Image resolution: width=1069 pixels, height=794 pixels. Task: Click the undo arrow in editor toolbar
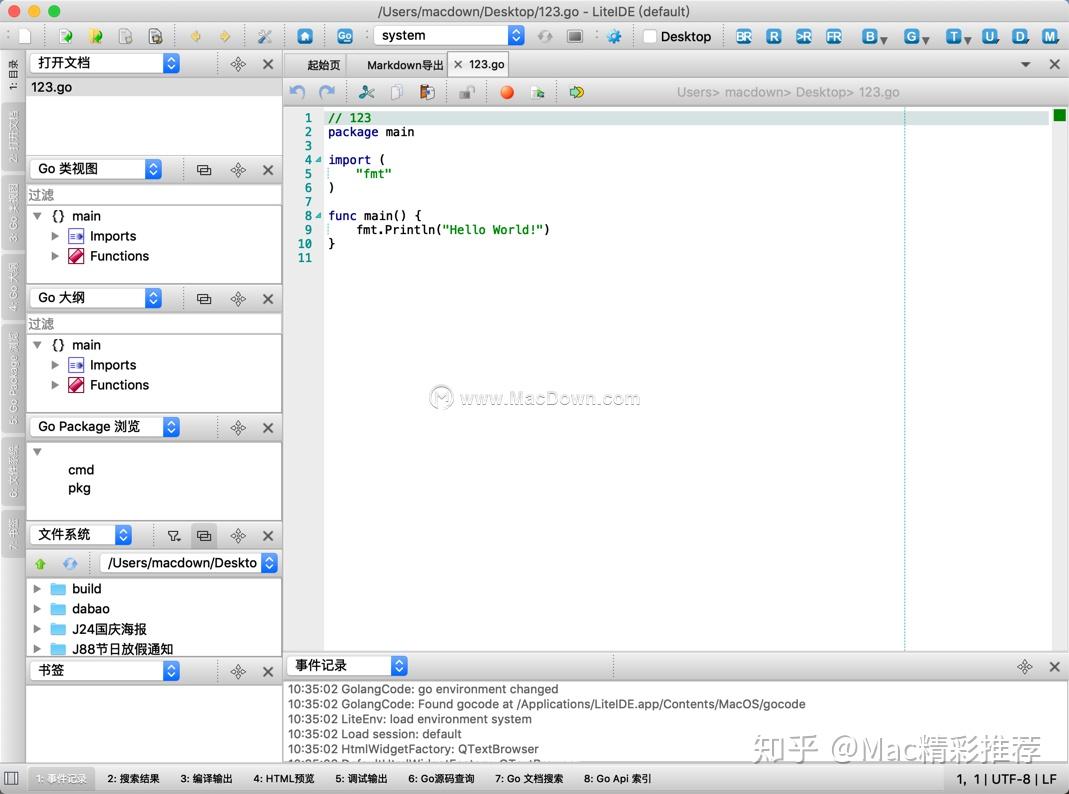(x=297, y=92)
